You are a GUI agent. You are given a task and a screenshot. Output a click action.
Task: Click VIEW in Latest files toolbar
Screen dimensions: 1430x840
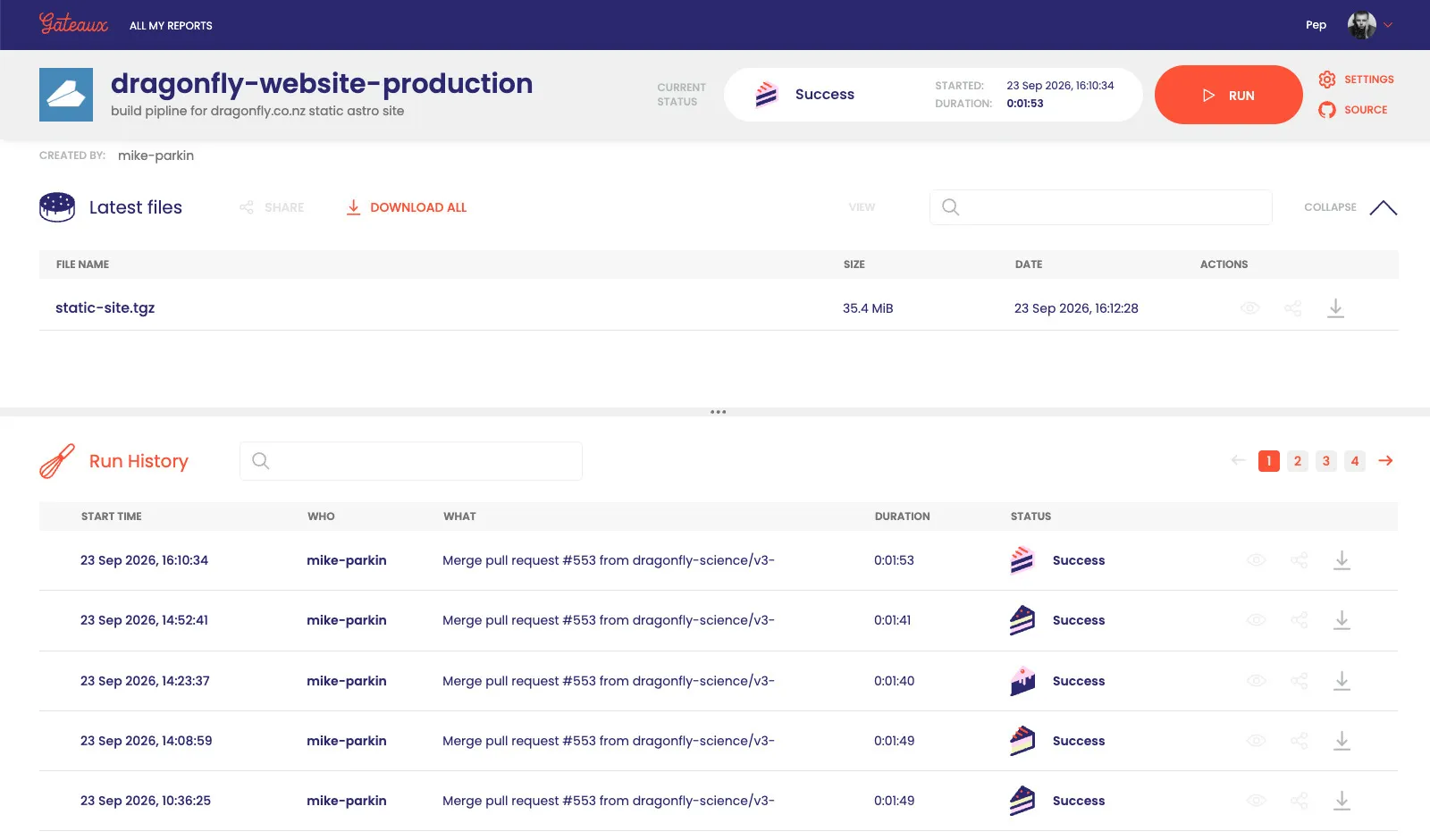[x=862, y=207]
